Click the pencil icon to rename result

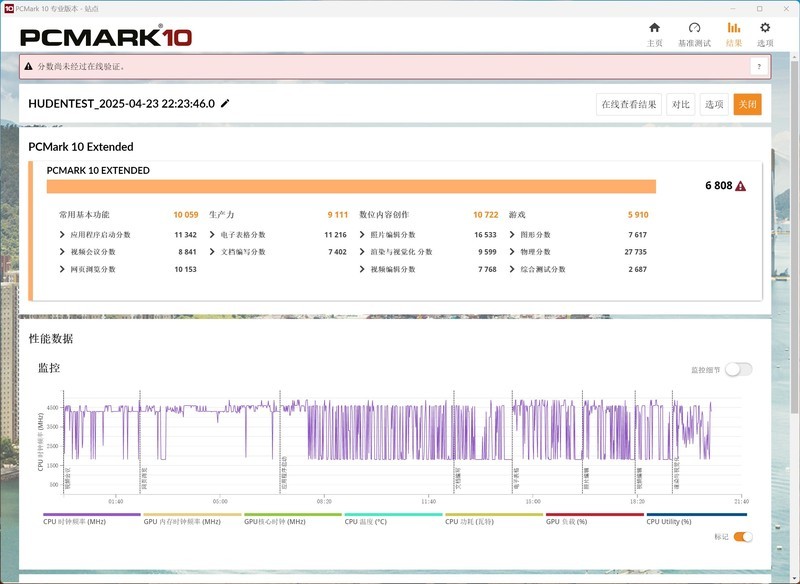coord(225,104)
